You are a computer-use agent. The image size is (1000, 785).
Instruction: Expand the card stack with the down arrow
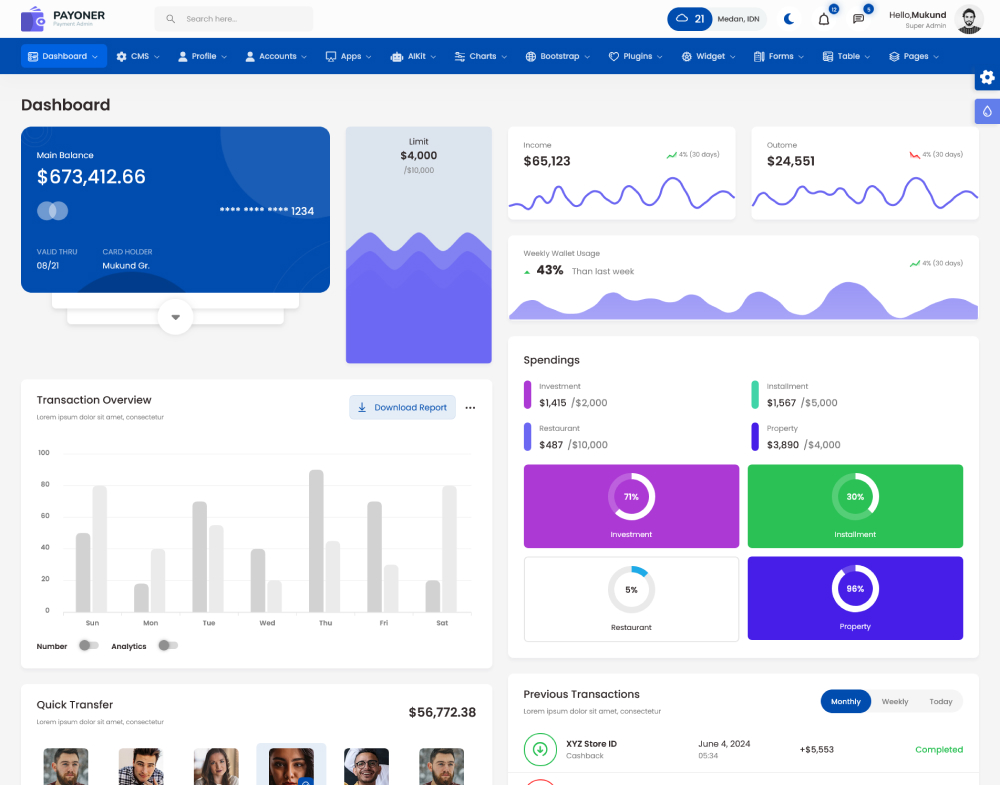pyautogui.click(x=175, y=317)
